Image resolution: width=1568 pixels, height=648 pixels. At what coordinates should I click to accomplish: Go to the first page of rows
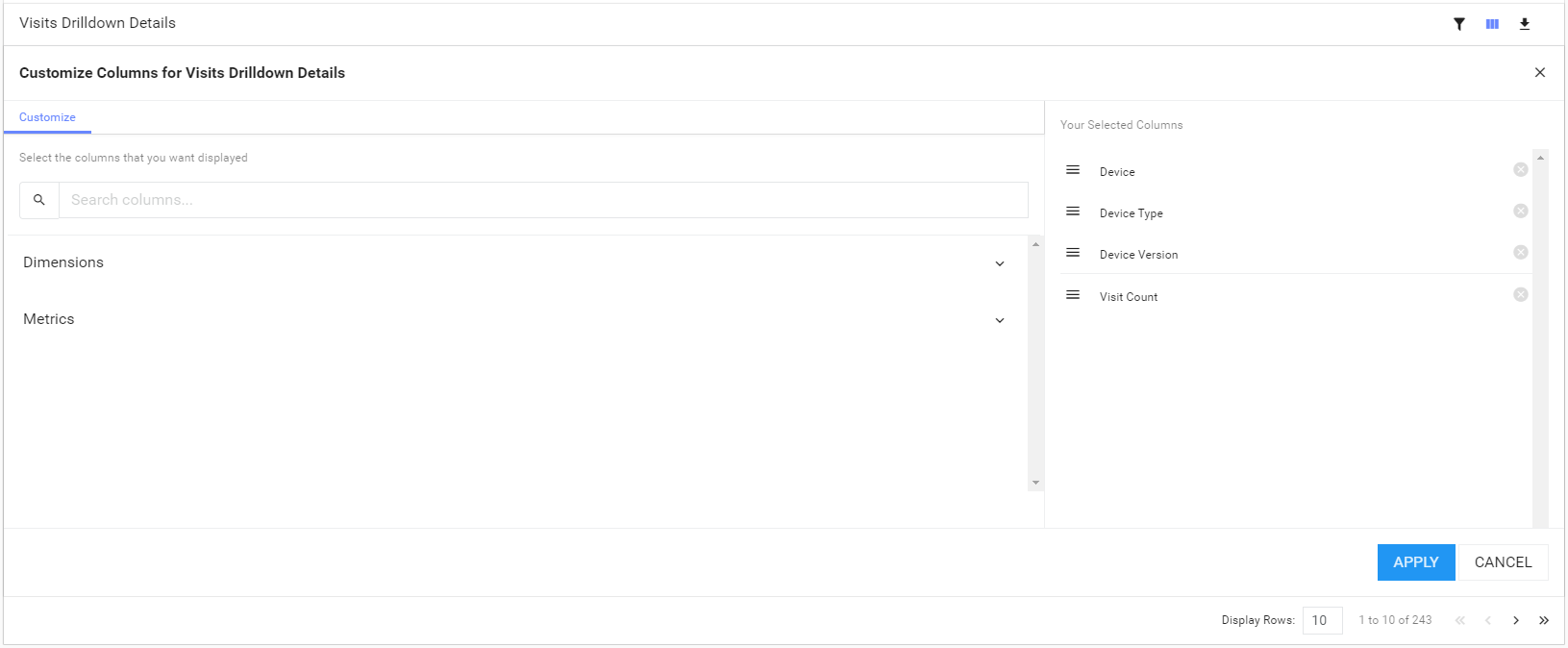click(x=1460, y=620)
